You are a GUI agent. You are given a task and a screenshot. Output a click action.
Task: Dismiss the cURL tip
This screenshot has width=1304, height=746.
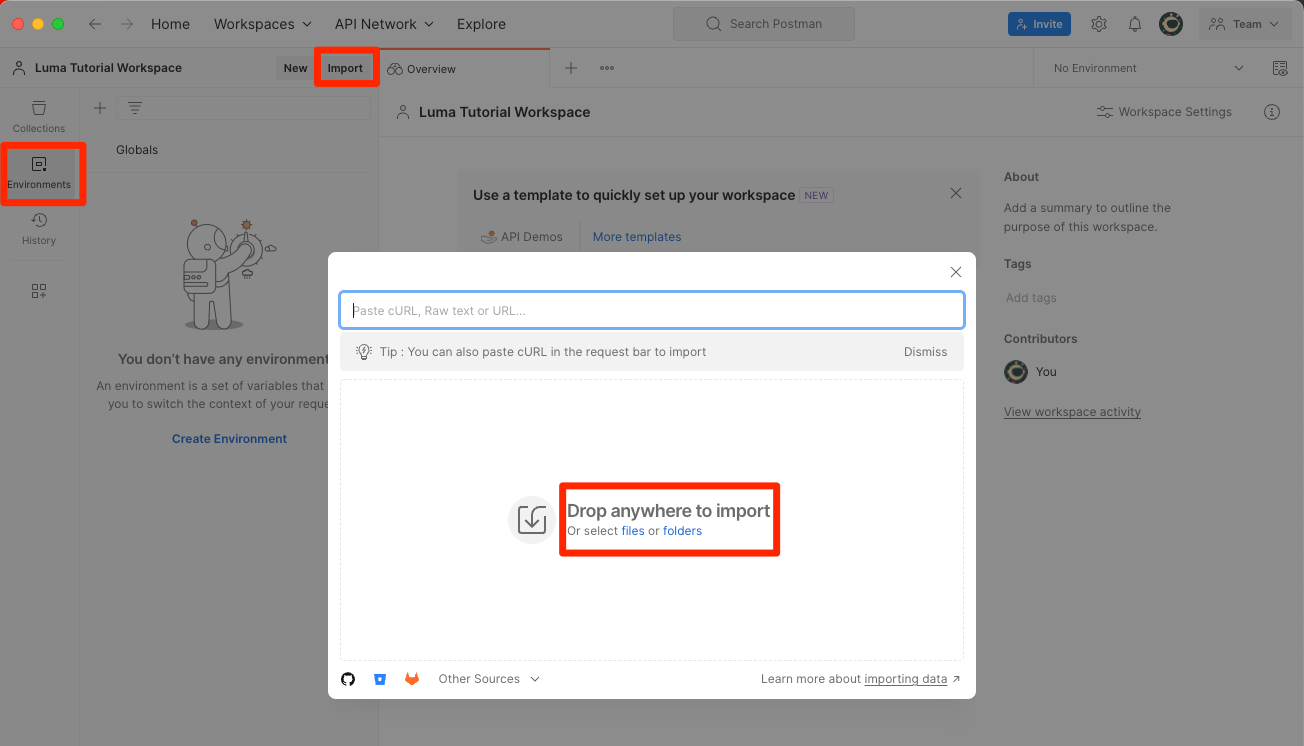pyautogui.click(x=925, y=352)
